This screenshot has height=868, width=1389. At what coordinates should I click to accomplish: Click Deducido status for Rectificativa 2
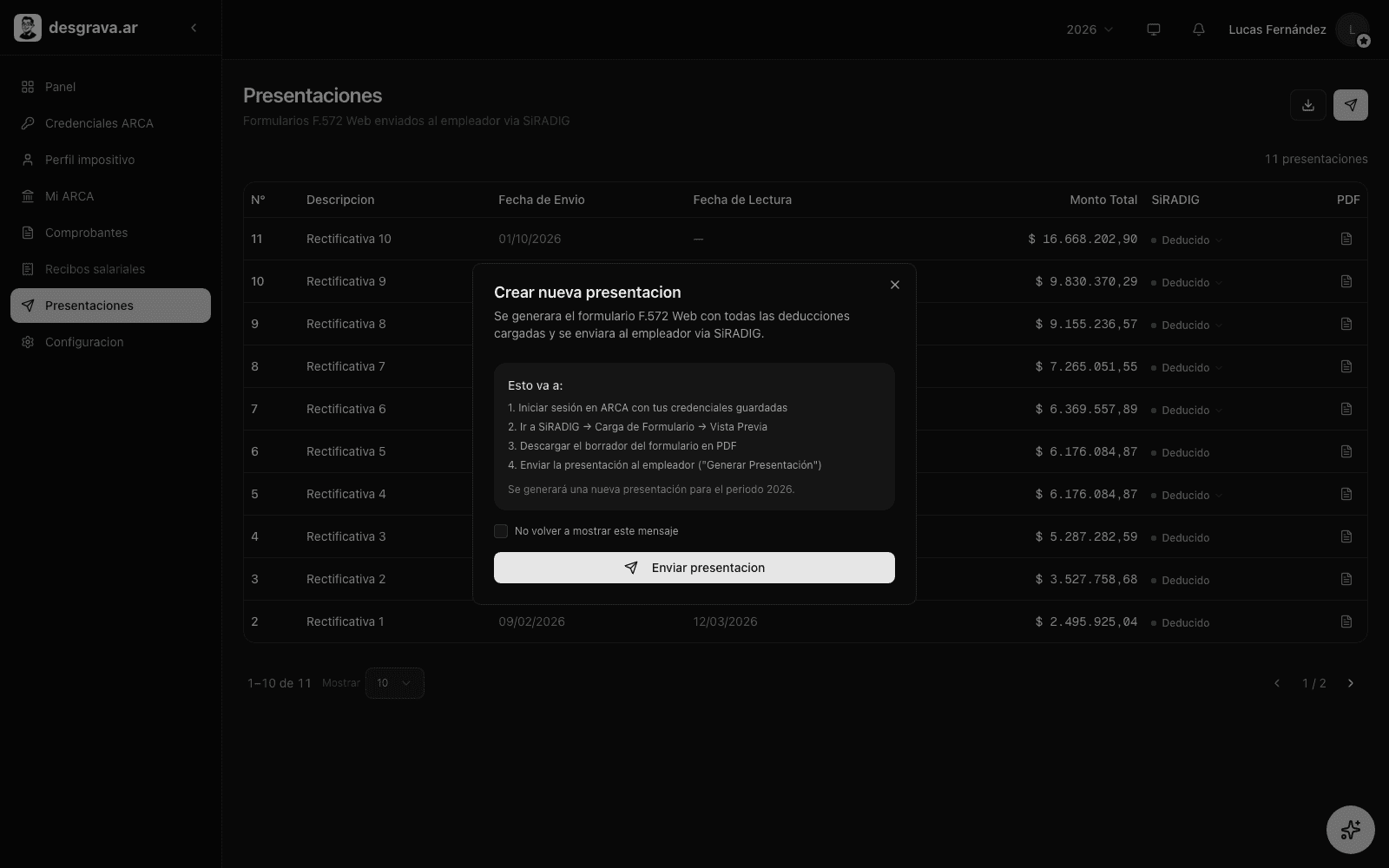tap(1181, 581)
